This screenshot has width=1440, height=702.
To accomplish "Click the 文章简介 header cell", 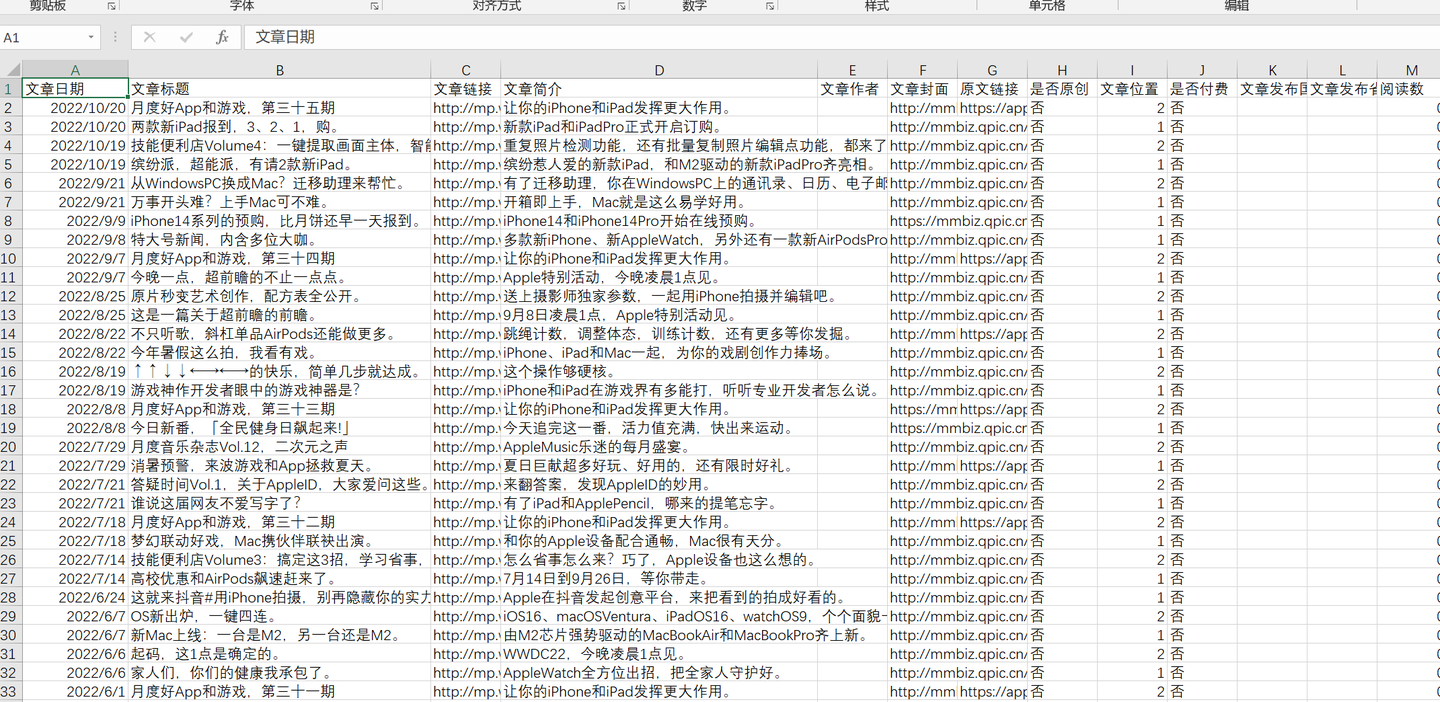I will point(659,89).
